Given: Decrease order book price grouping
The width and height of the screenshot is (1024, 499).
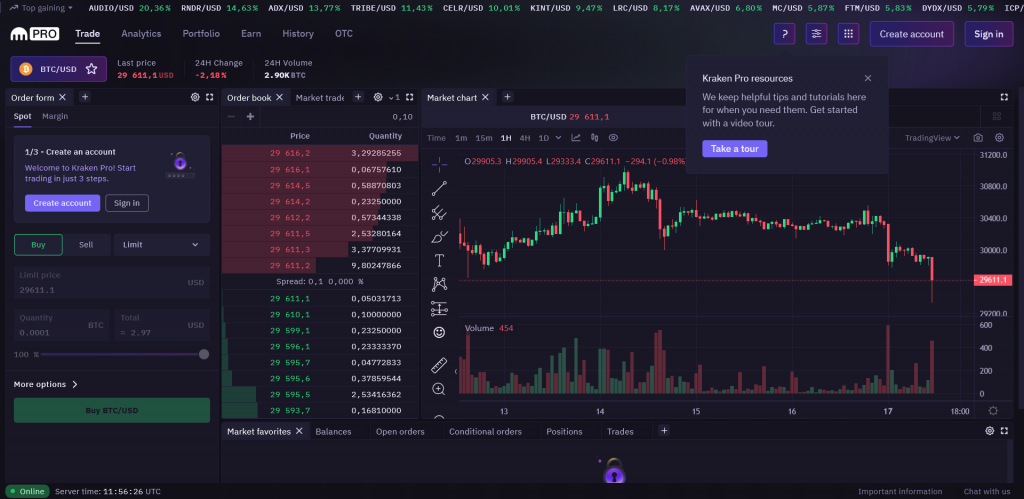Looking at the screenshot, I should 231,117.
